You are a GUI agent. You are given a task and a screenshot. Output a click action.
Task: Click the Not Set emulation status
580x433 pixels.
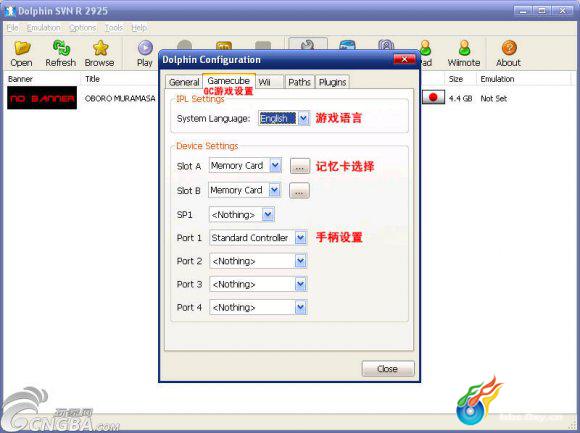click(x=493, y=98)
